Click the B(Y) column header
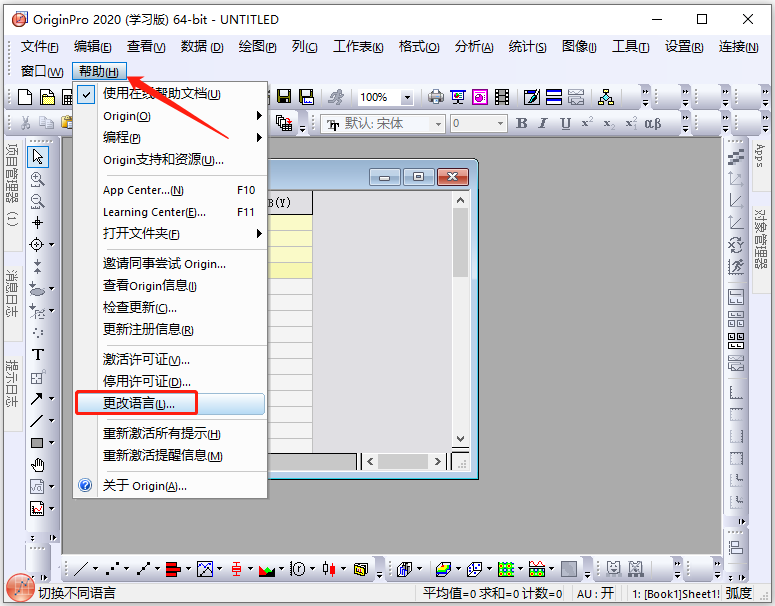 (290, 203)
